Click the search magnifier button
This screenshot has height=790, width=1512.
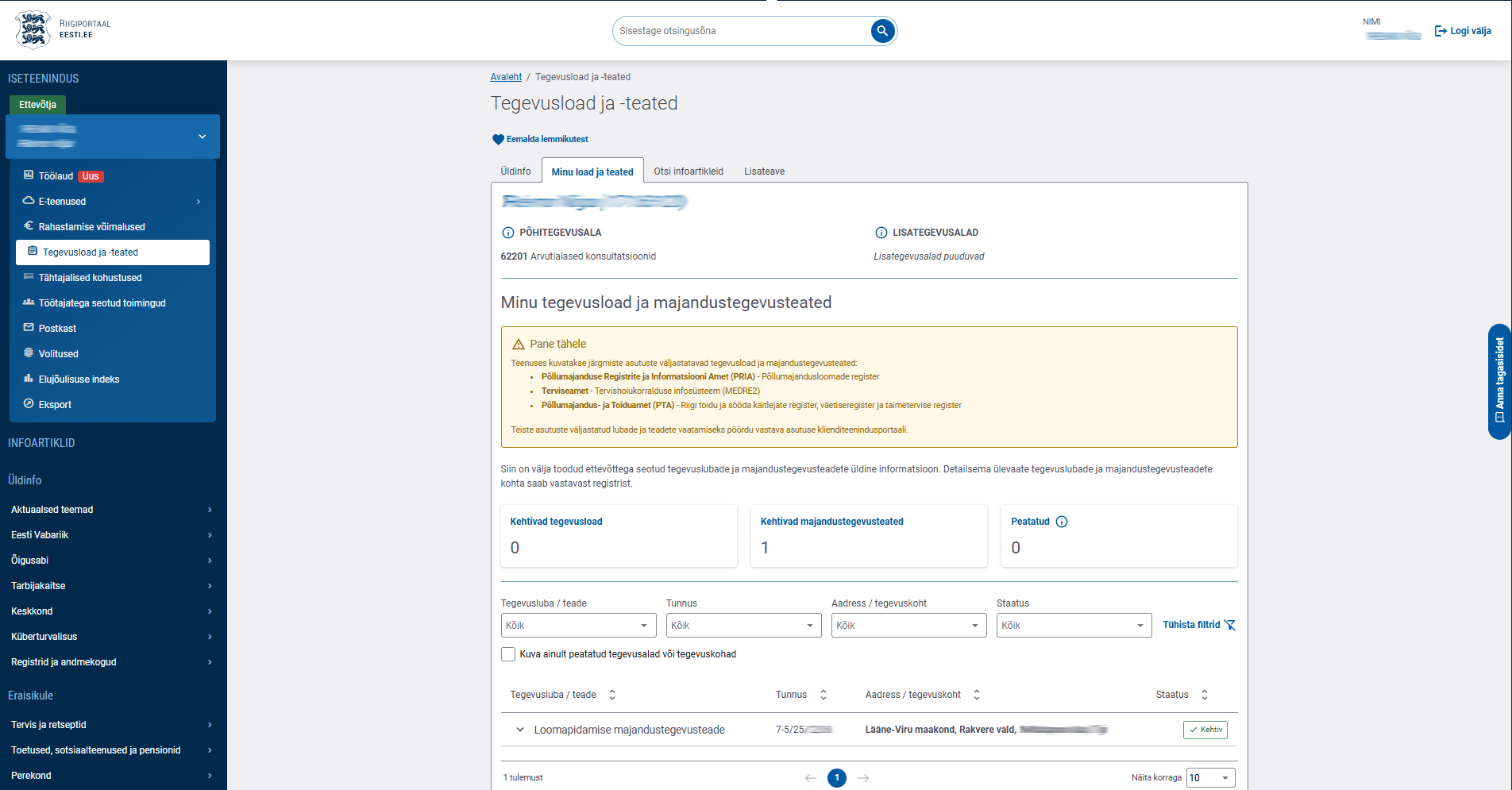882,31
